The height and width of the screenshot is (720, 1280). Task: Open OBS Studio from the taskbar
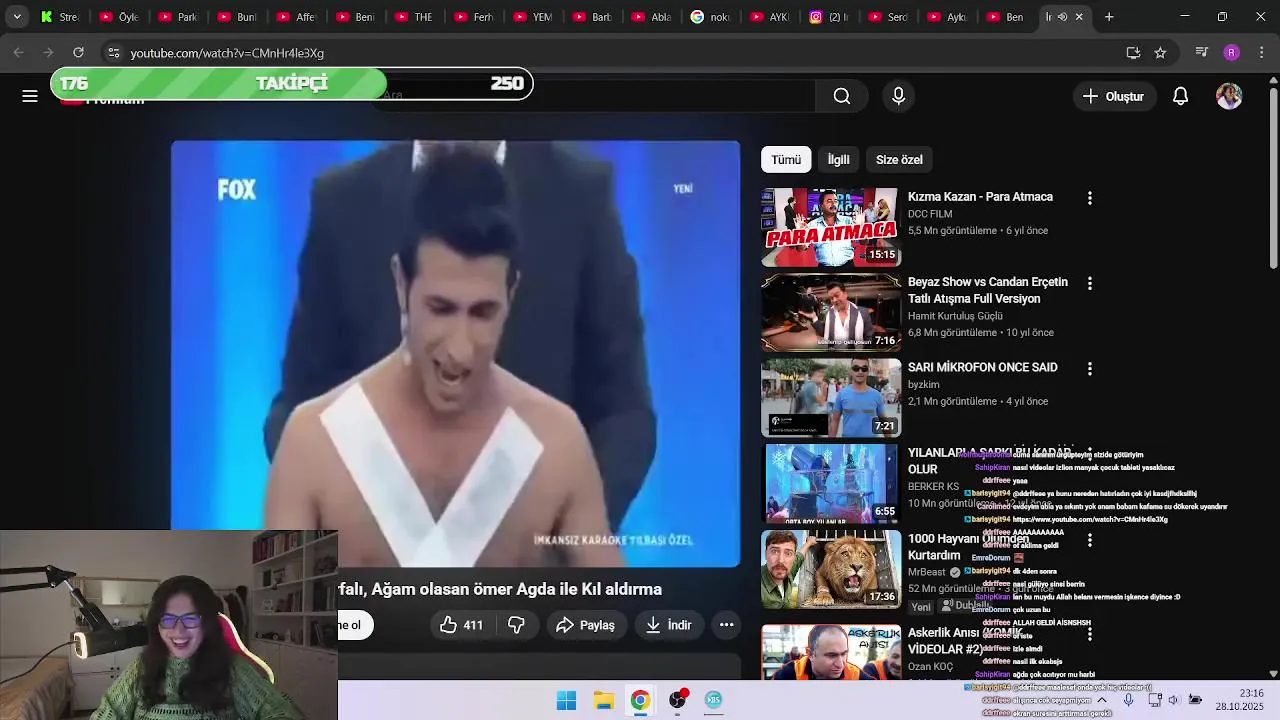pos(678,700)
